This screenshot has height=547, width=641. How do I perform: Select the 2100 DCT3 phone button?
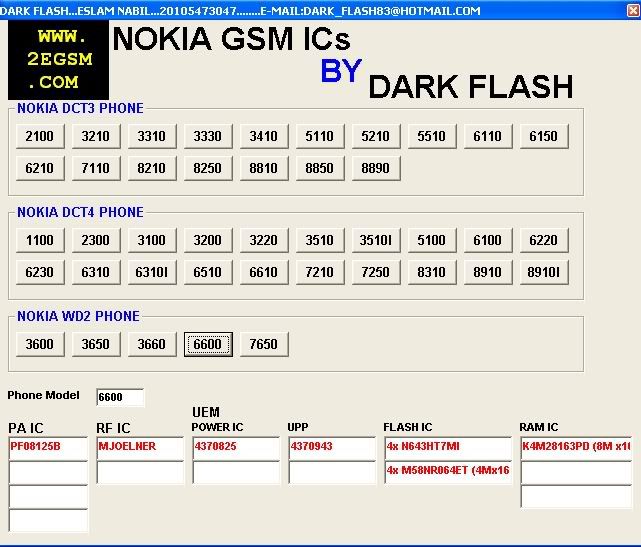[x=40, y=136]
